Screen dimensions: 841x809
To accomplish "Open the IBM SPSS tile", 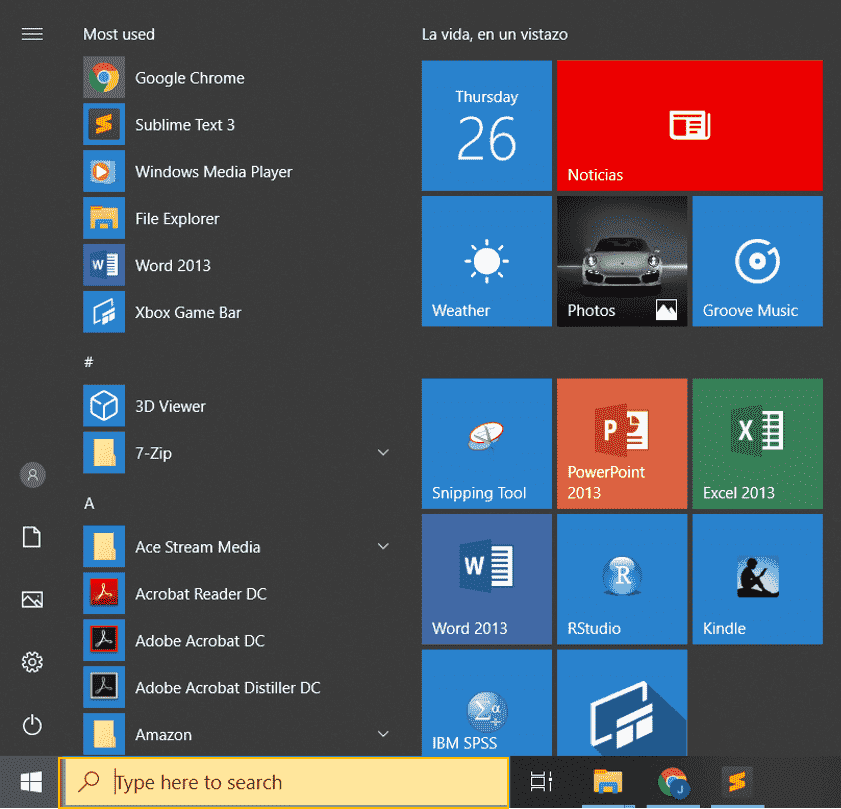I will tap(486, 703).
